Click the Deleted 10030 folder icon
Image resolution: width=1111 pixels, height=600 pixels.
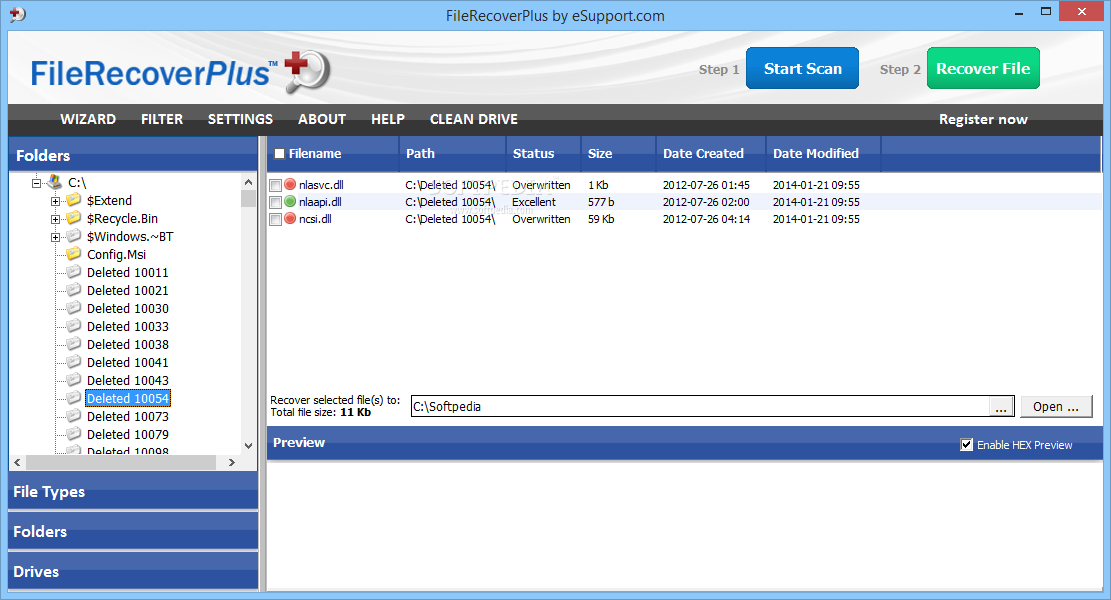[74, 308]
